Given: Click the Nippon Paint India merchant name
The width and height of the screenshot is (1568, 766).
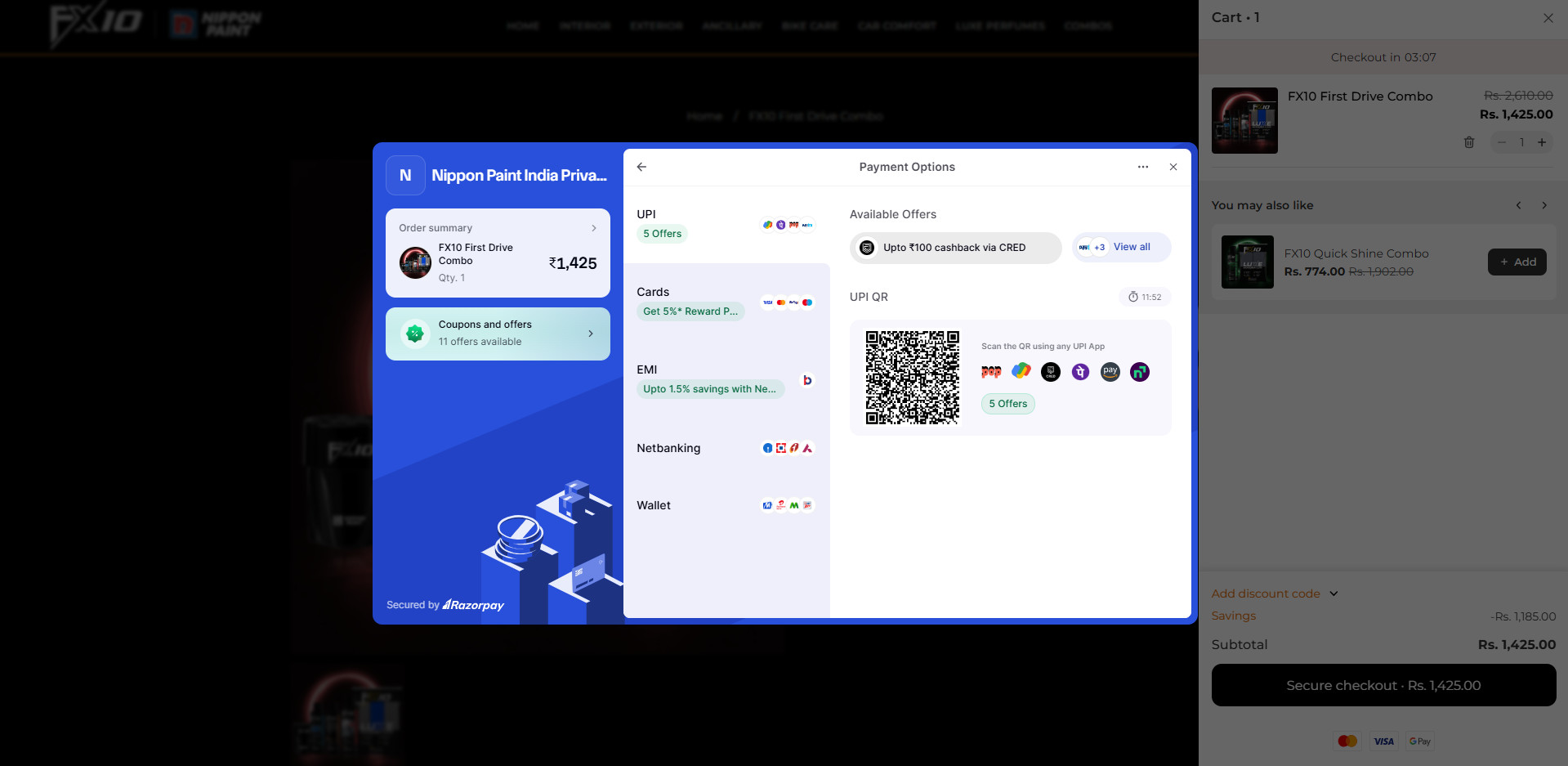Looking at the screenshot, I should [520, 175].
